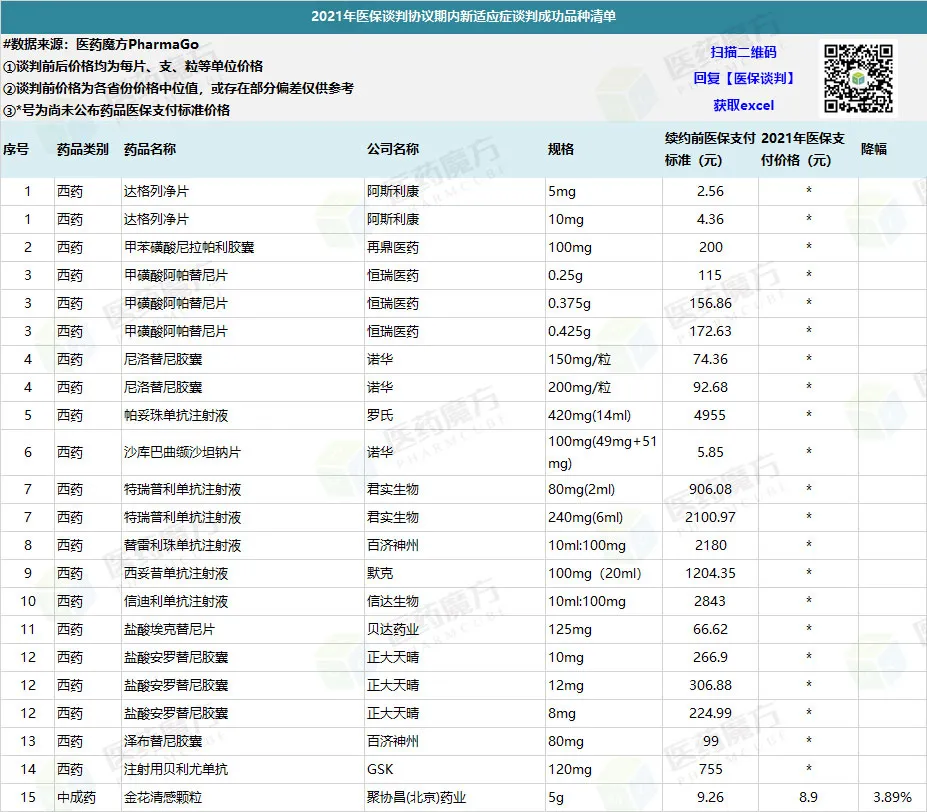Screen dimensions: 927x812
Task: Click the QR code image
Action: click(x=858, y=78)
